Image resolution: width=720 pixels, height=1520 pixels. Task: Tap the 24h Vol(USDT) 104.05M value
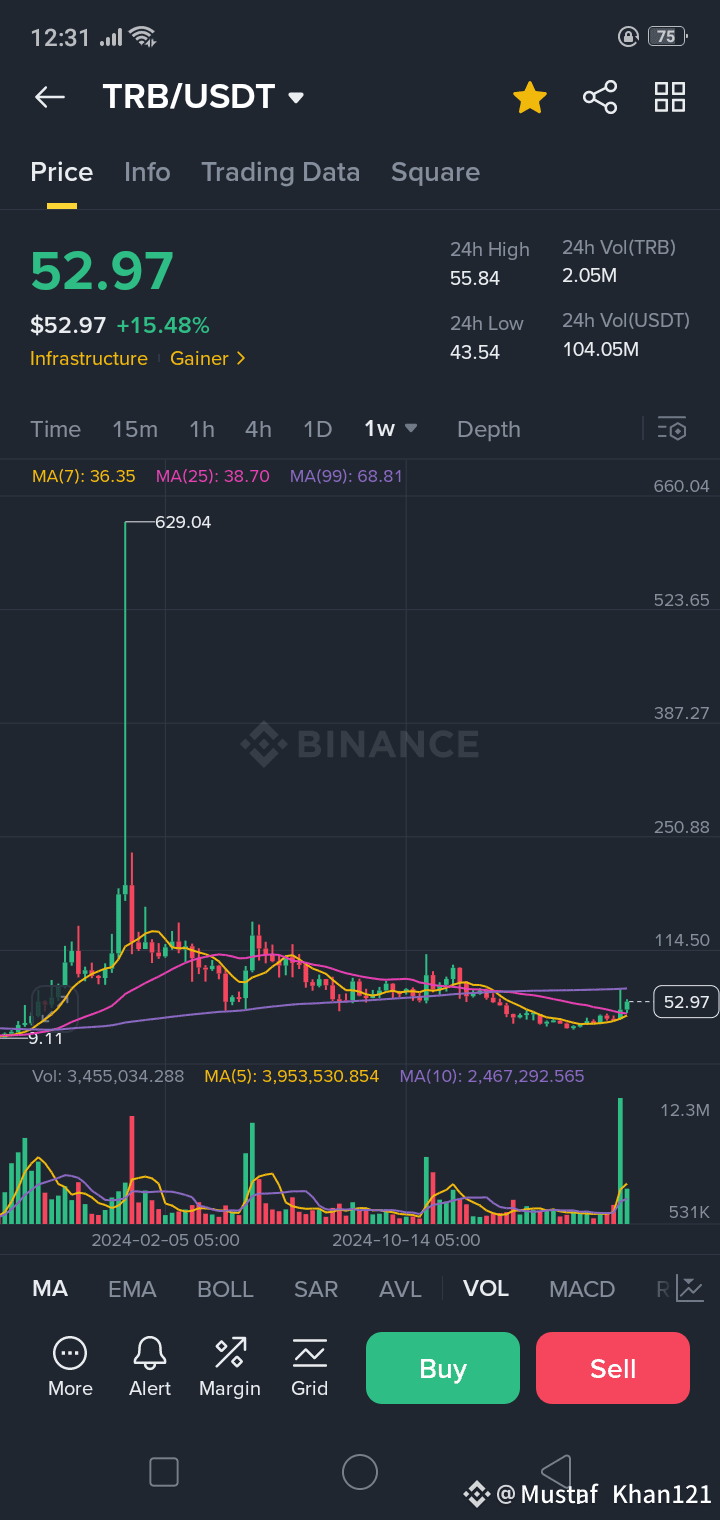600,350
